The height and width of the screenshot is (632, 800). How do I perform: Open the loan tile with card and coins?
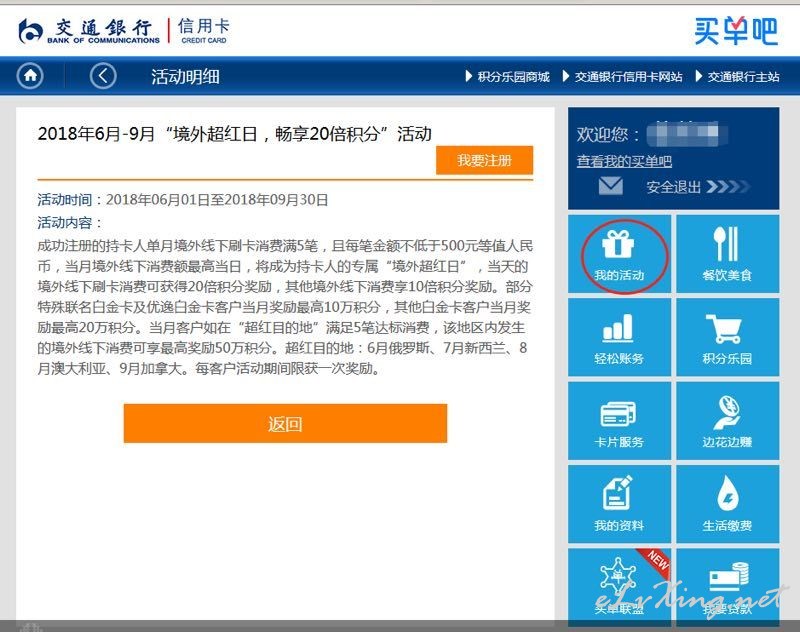pyautogui.click(x=728, y=587)
